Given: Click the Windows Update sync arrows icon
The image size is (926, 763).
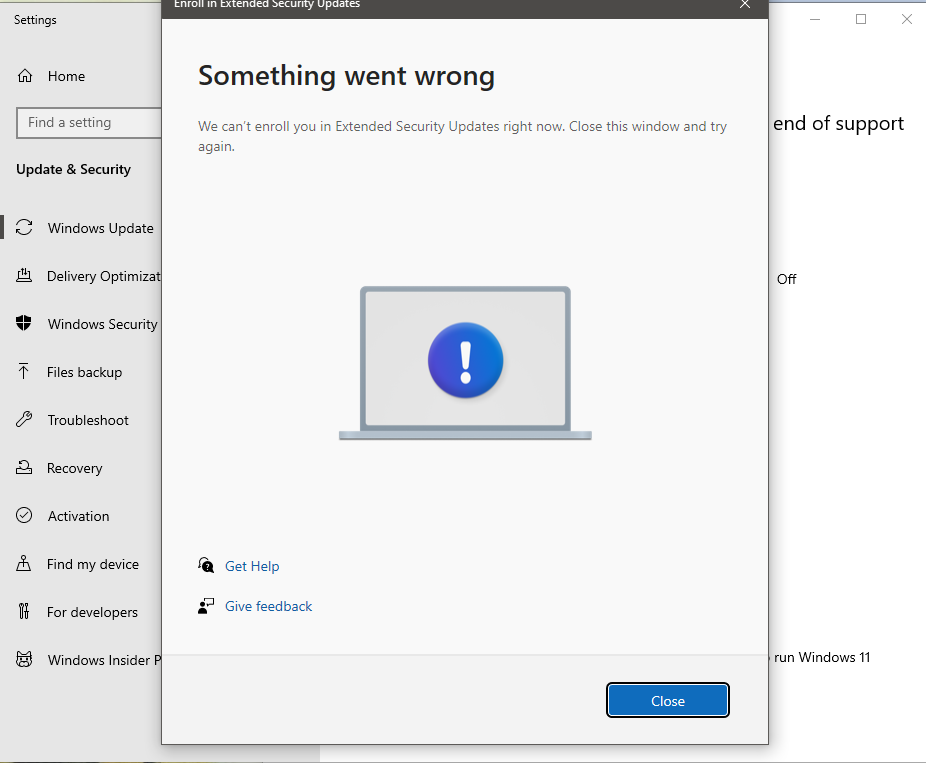Looking at the screenshot, I should (x=24, y=227).
